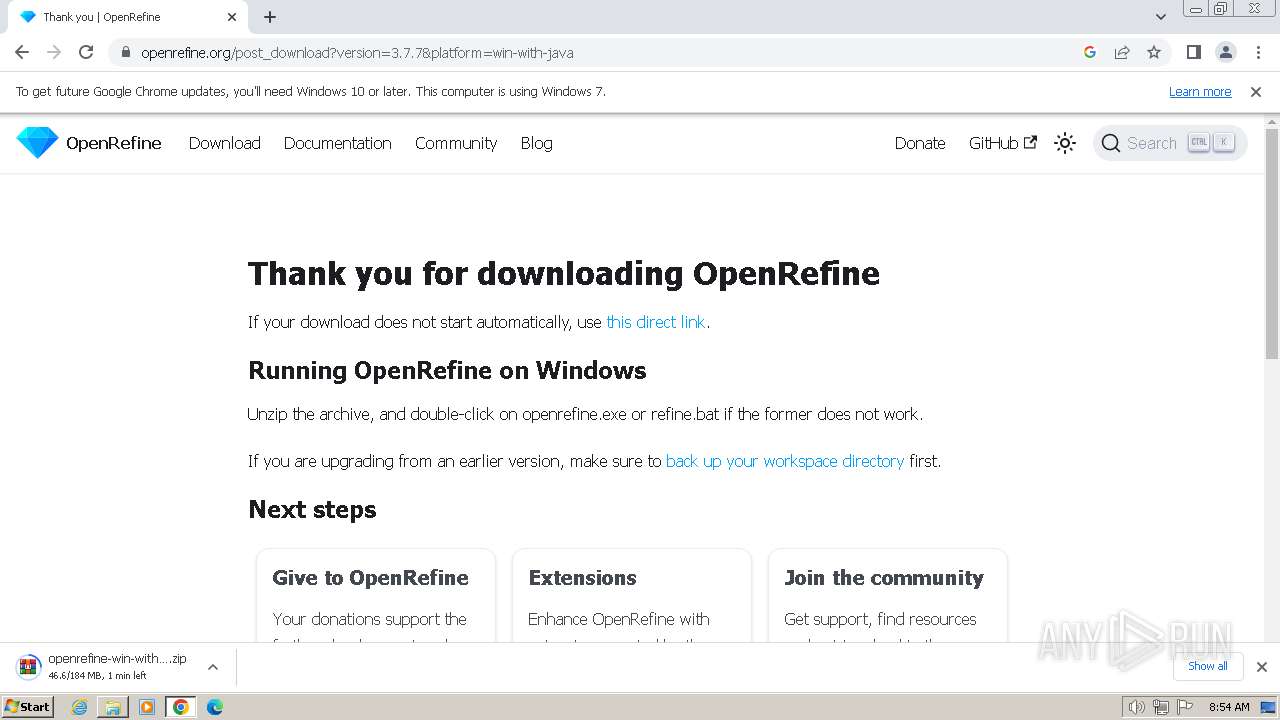The height and width of the screenshot is (720, 1280).
Task: Open the Documentation menu item
Action: click(x=337, y=143)
